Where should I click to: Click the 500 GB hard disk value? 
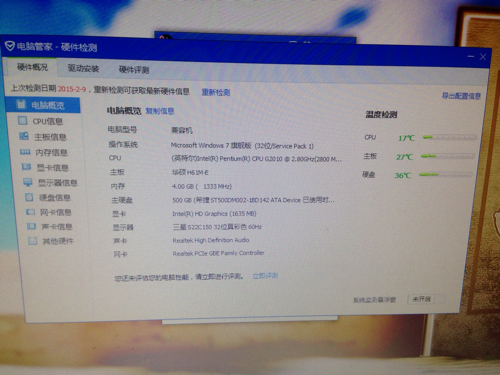253,200
